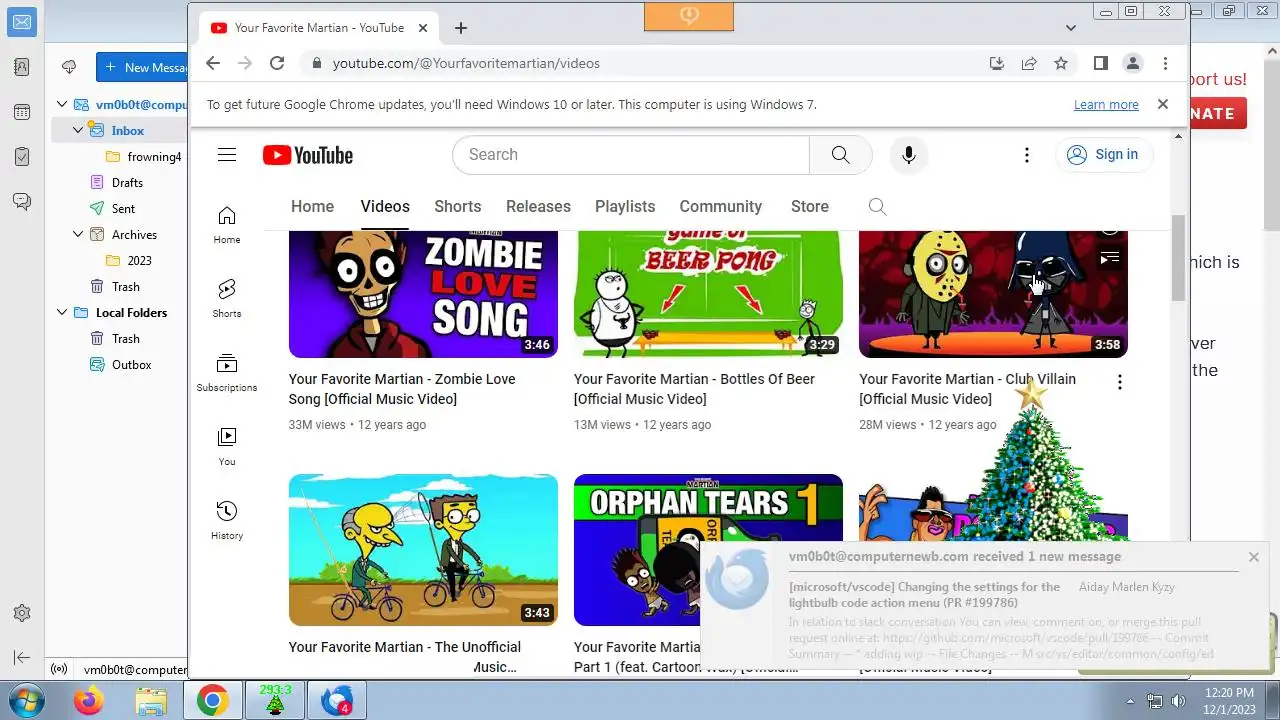Show hidden system tray icons arrow

point(1131,700)
